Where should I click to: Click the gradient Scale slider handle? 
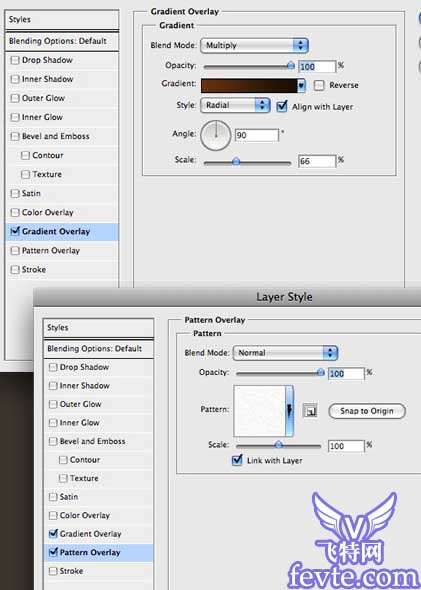(x=236, y=162)
